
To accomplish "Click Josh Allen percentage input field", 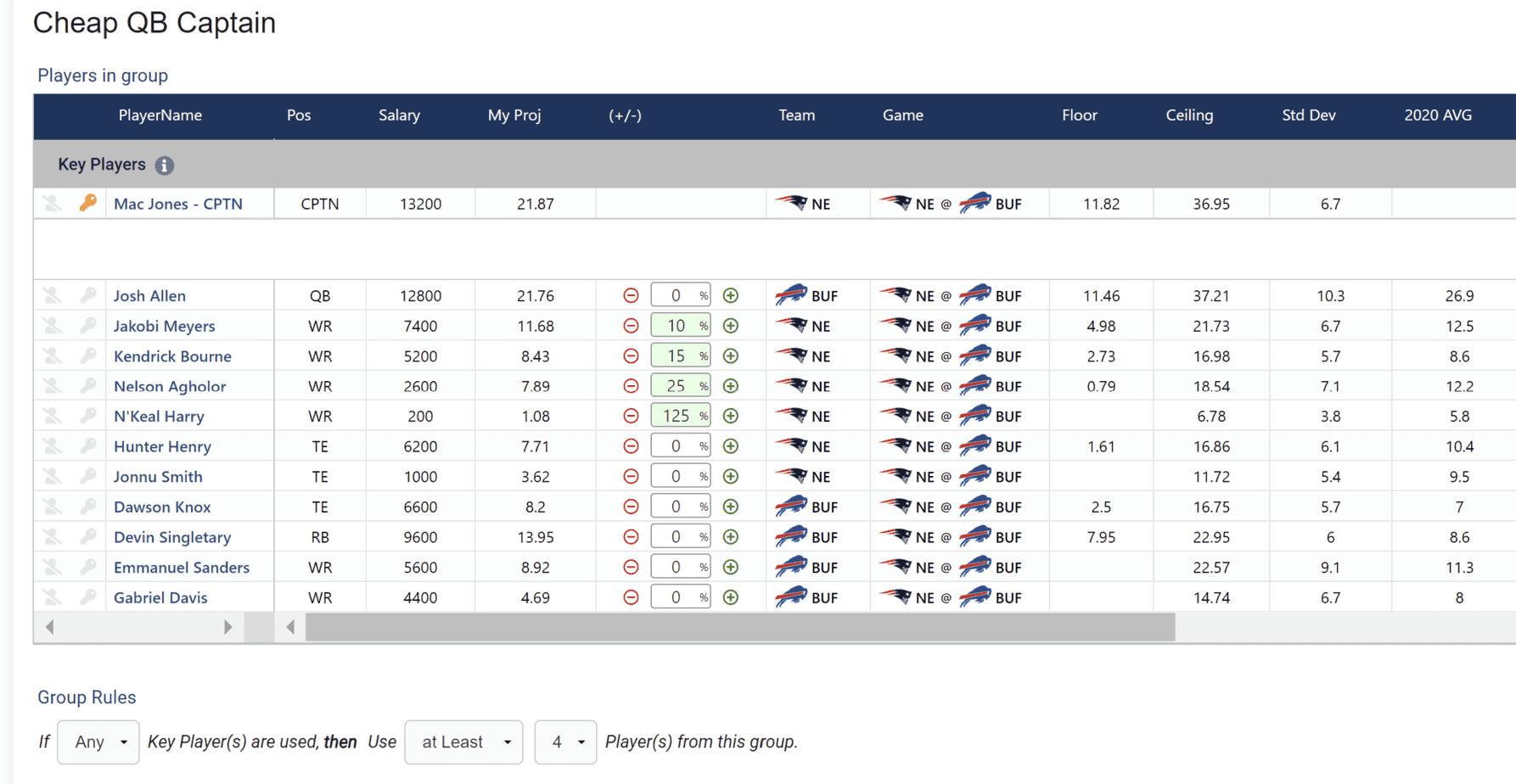I will coord(681,295).
